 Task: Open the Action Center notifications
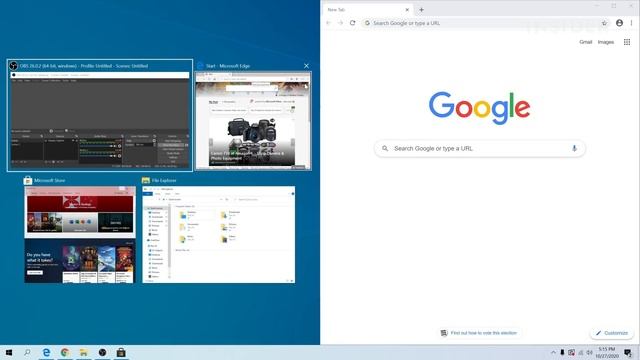[628, 353]
